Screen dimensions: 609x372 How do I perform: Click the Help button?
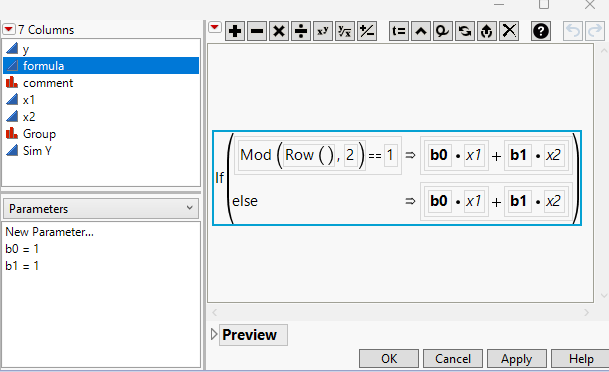pos(581,359)
